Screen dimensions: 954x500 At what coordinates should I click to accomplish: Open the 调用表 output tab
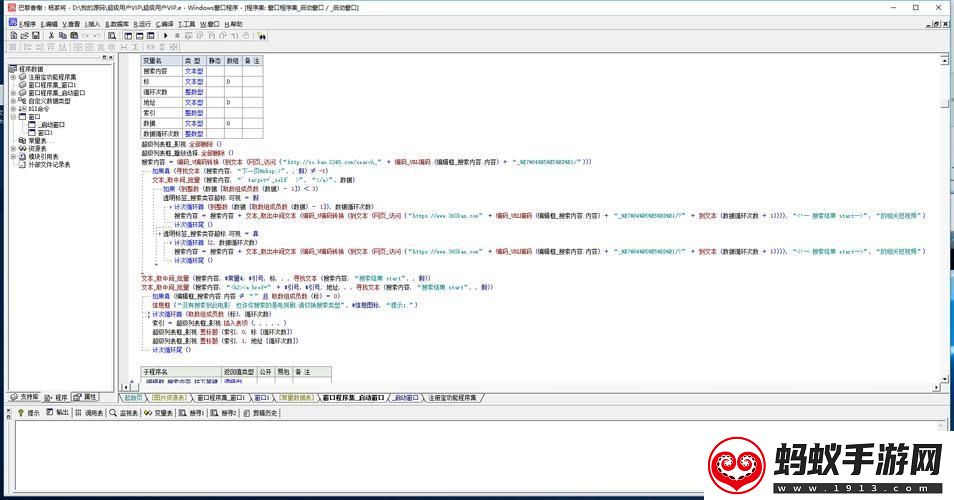(89, 412)
